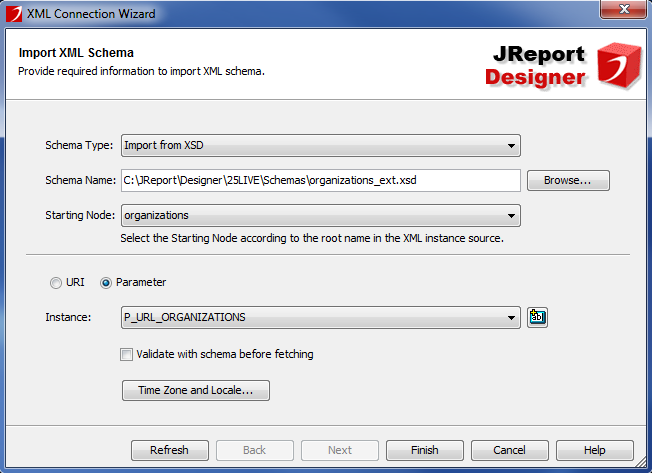The width and height of the screenshot is (652, 473).
Task: Click the JReport icon in title bar
Action: click(x=14, y=14)
